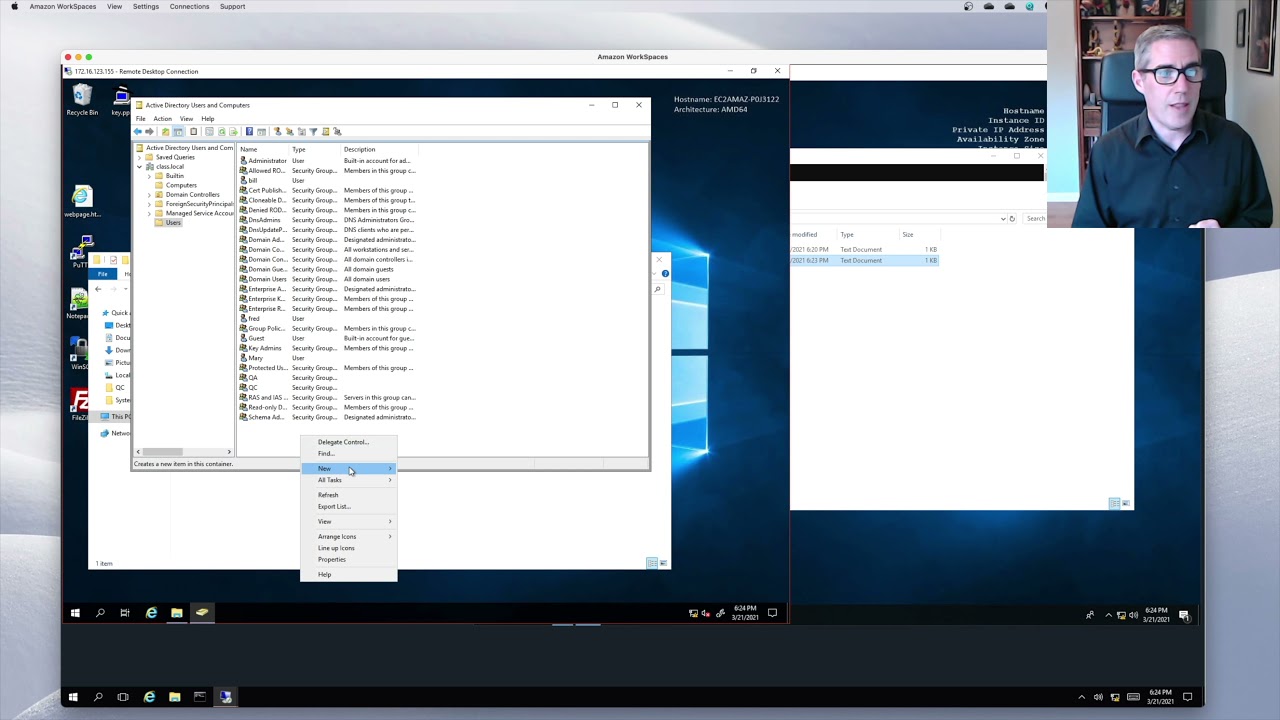
Task: Sort by the Name column header
Action: [x=263, y=149]
